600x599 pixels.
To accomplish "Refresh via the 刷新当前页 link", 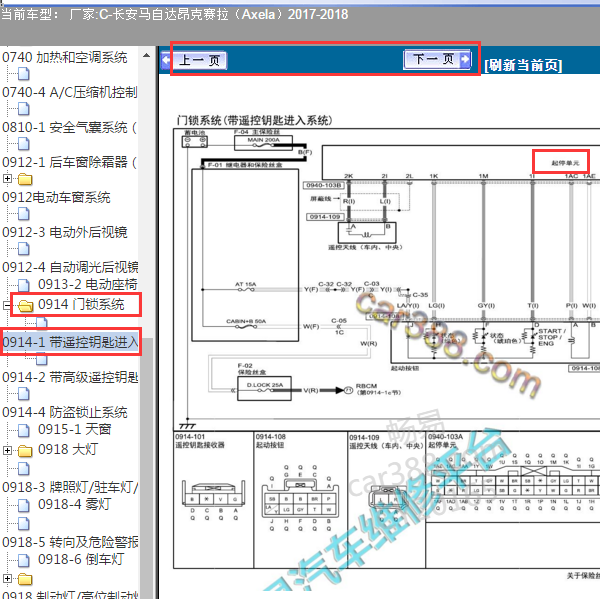I will click(523, 65).
